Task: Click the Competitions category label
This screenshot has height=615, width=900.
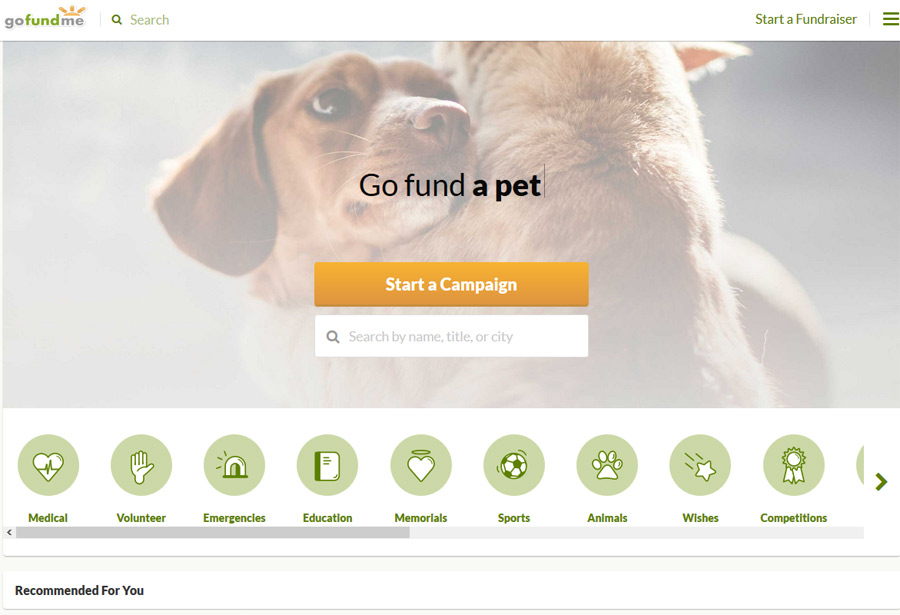Action: 794,518
